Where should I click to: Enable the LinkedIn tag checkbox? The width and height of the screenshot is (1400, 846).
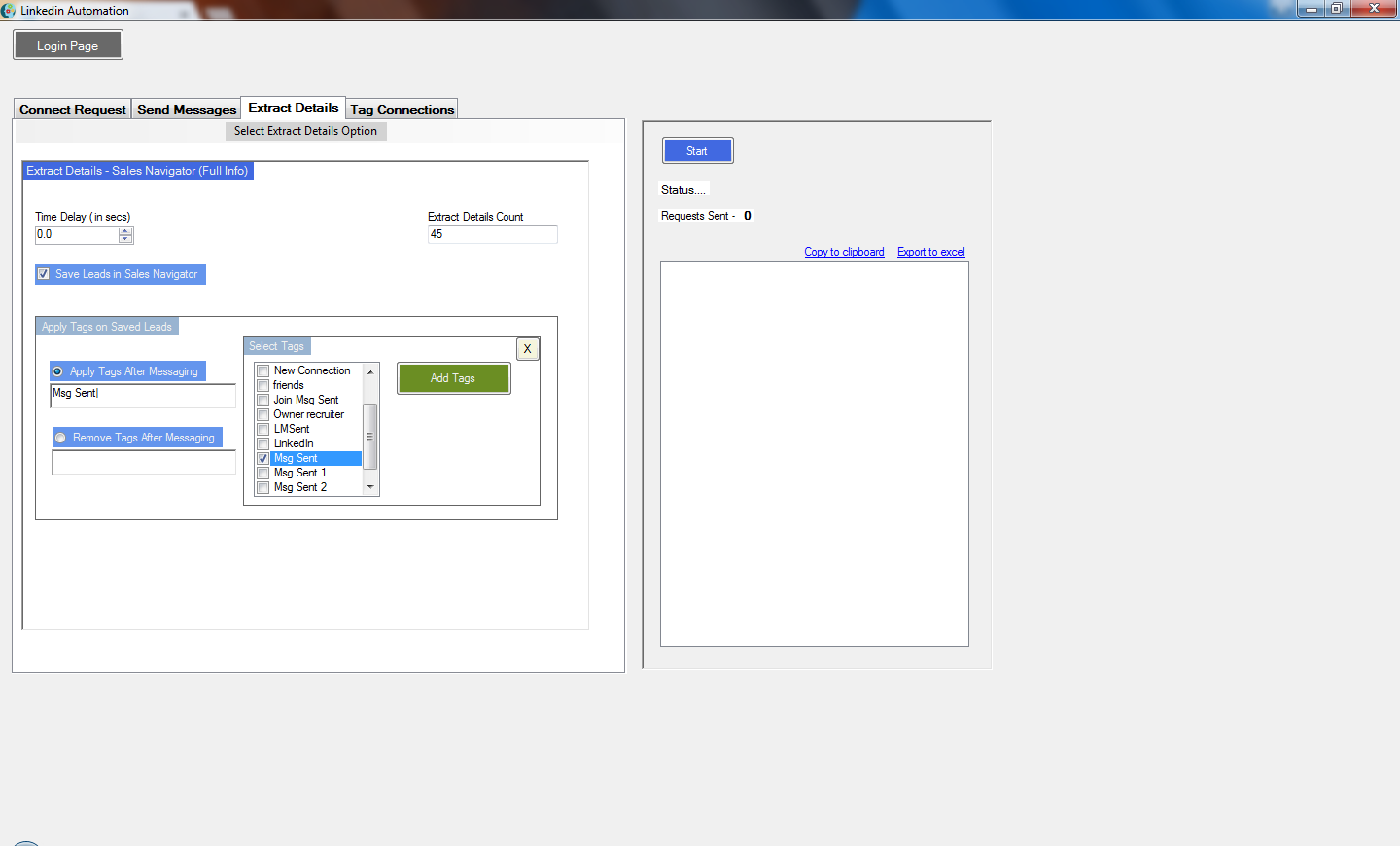point(263,443)
